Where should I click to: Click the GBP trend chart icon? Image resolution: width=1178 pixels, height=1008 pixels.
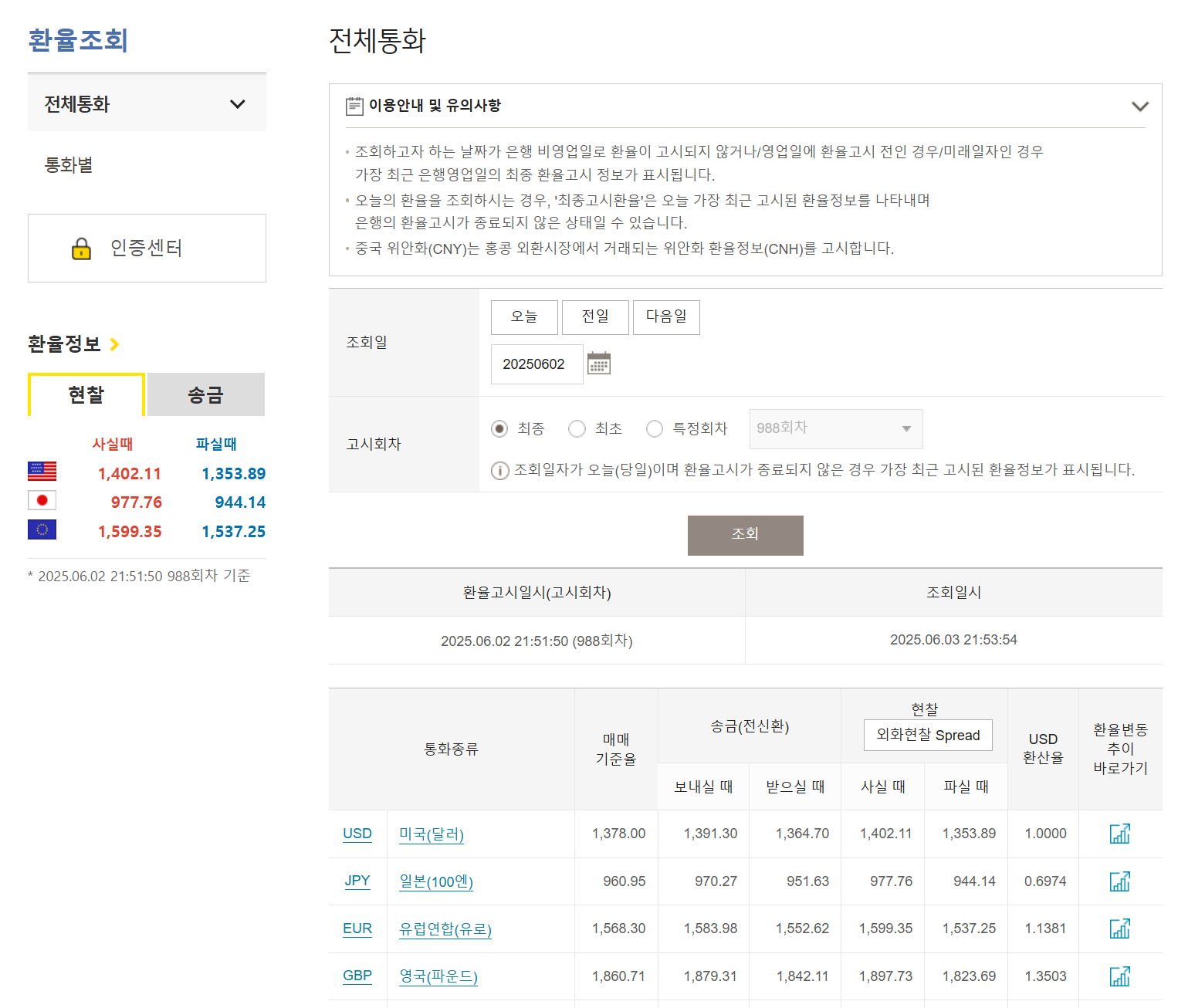tap(1120, 976)
